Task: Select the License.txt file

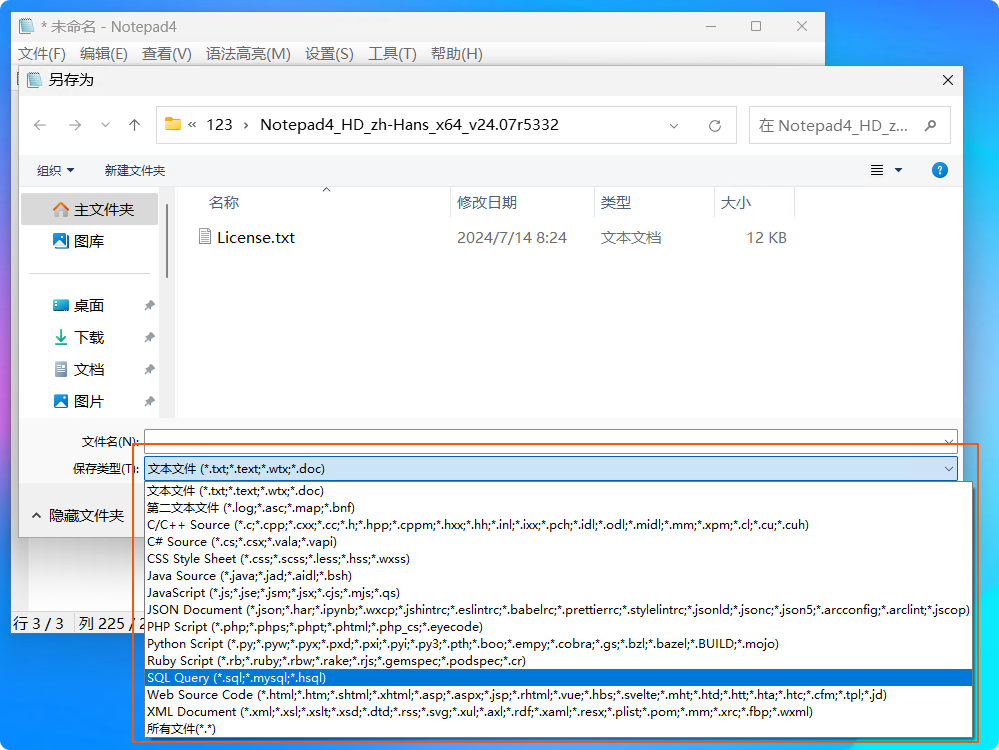Action: (x=256, y=238)
